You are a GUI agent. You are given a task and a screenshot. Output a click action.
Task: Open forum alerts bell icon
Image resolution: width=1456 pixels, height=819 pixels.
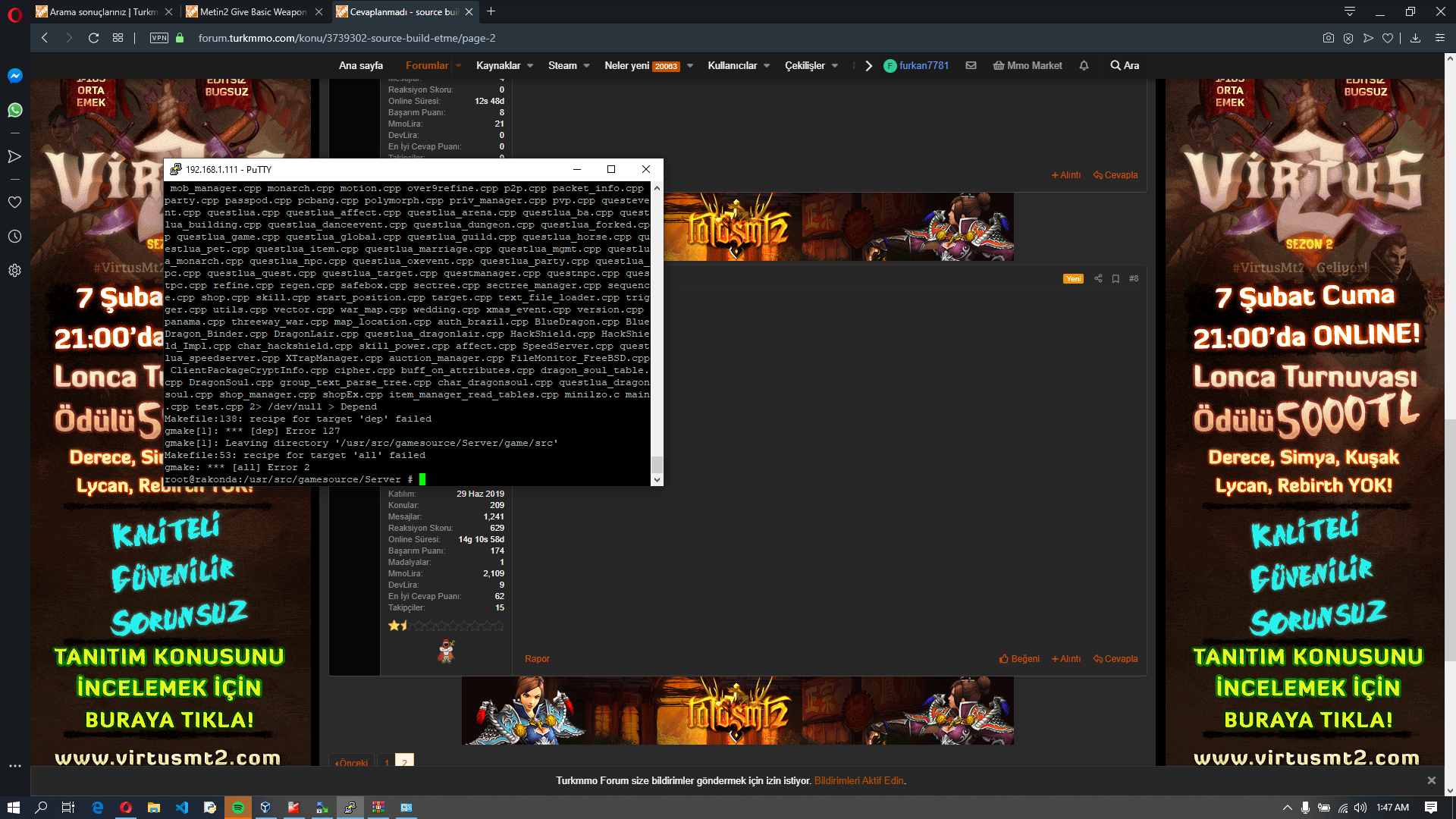pyautogui.click(x=1084, y=65)
